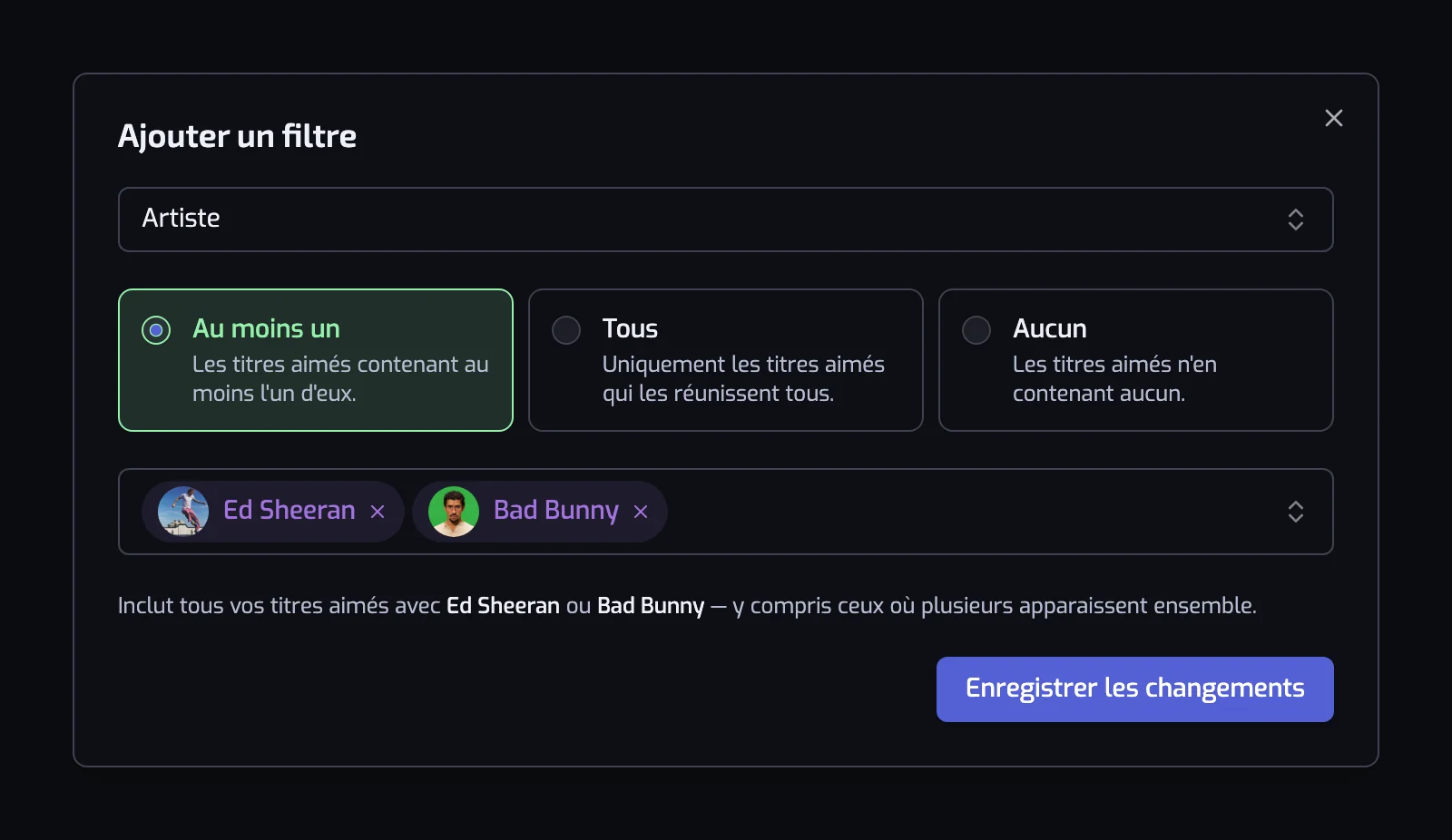Open the Artiste filter type dropdown
The height and width of the screenshot is (840, 1452).
tap(726, 220)
